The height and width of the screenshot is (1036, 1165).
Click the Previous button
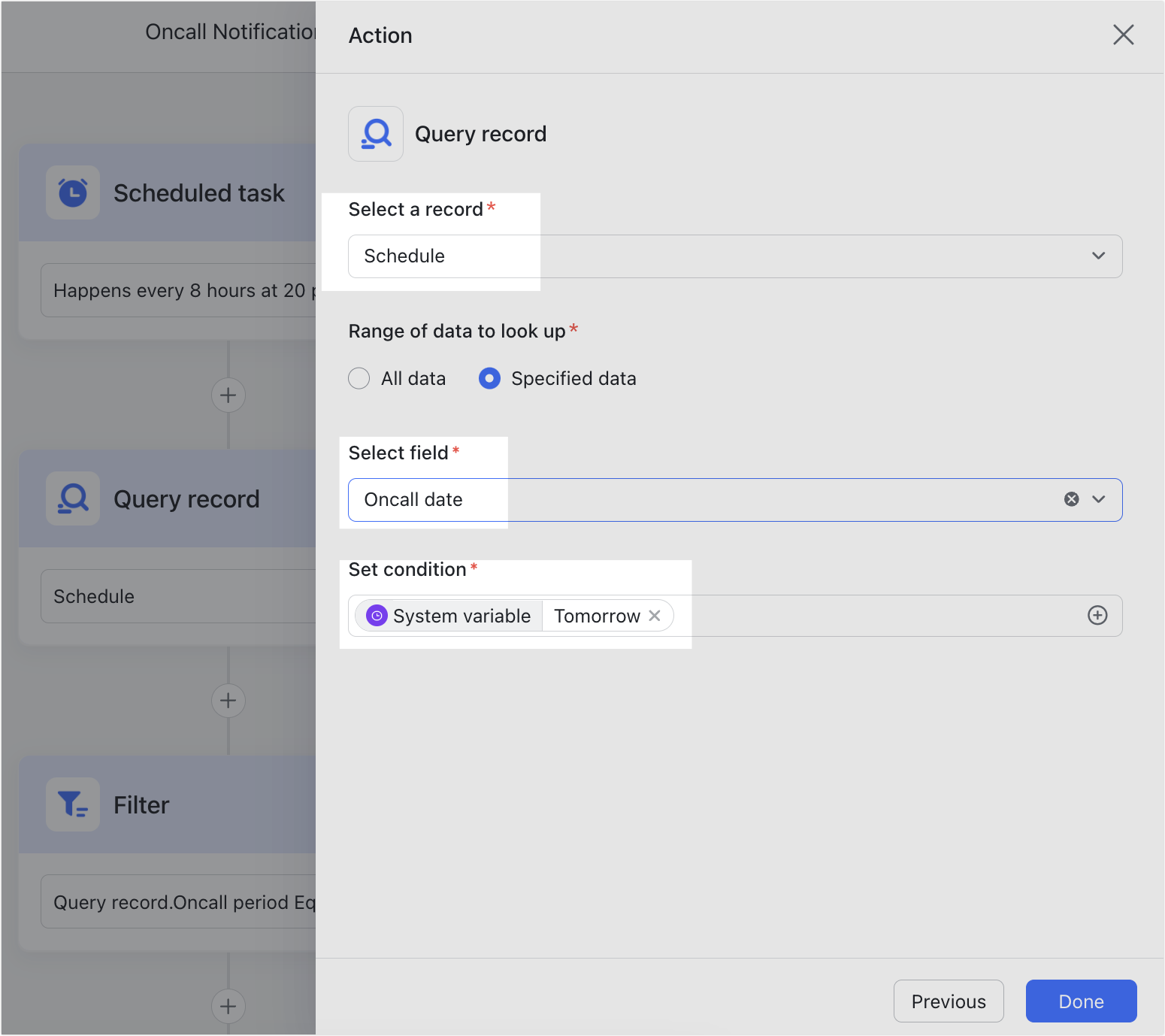[x=949, y=1001]
